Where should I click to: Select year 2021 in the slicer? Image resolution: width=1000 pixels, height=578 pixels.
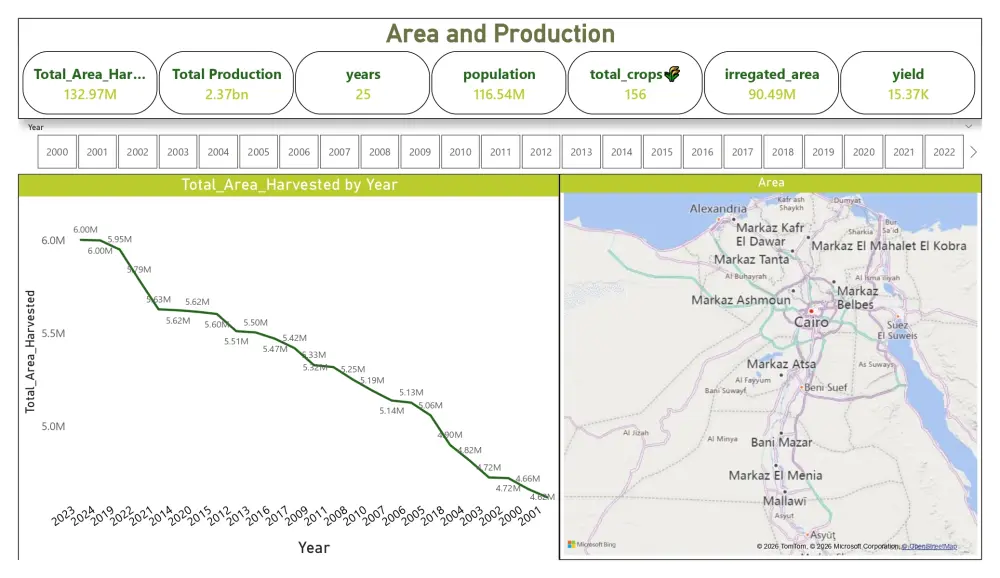pyautogui.click(x=904, y=152)
